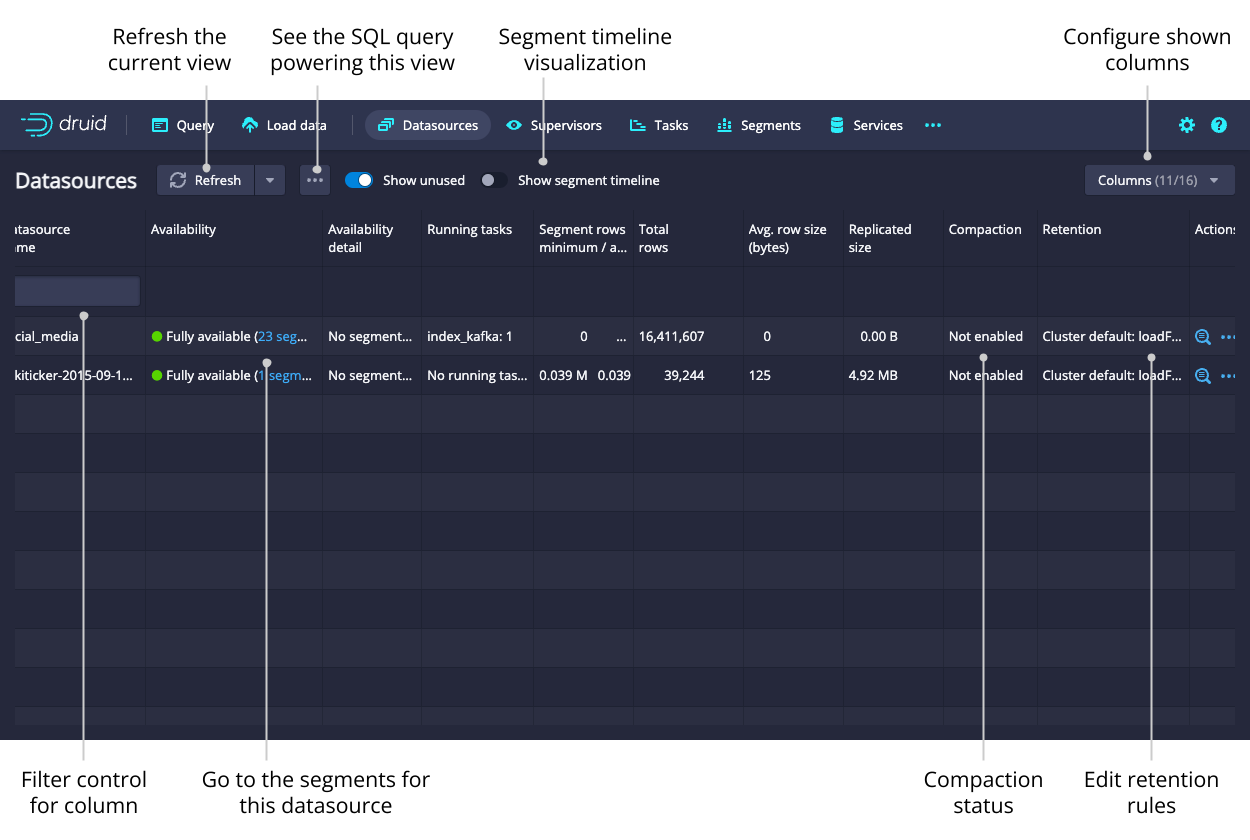The height and width of the screenshot is (840, 1250).
Task: Open the Load data view
Action: (x=284, y=125)
